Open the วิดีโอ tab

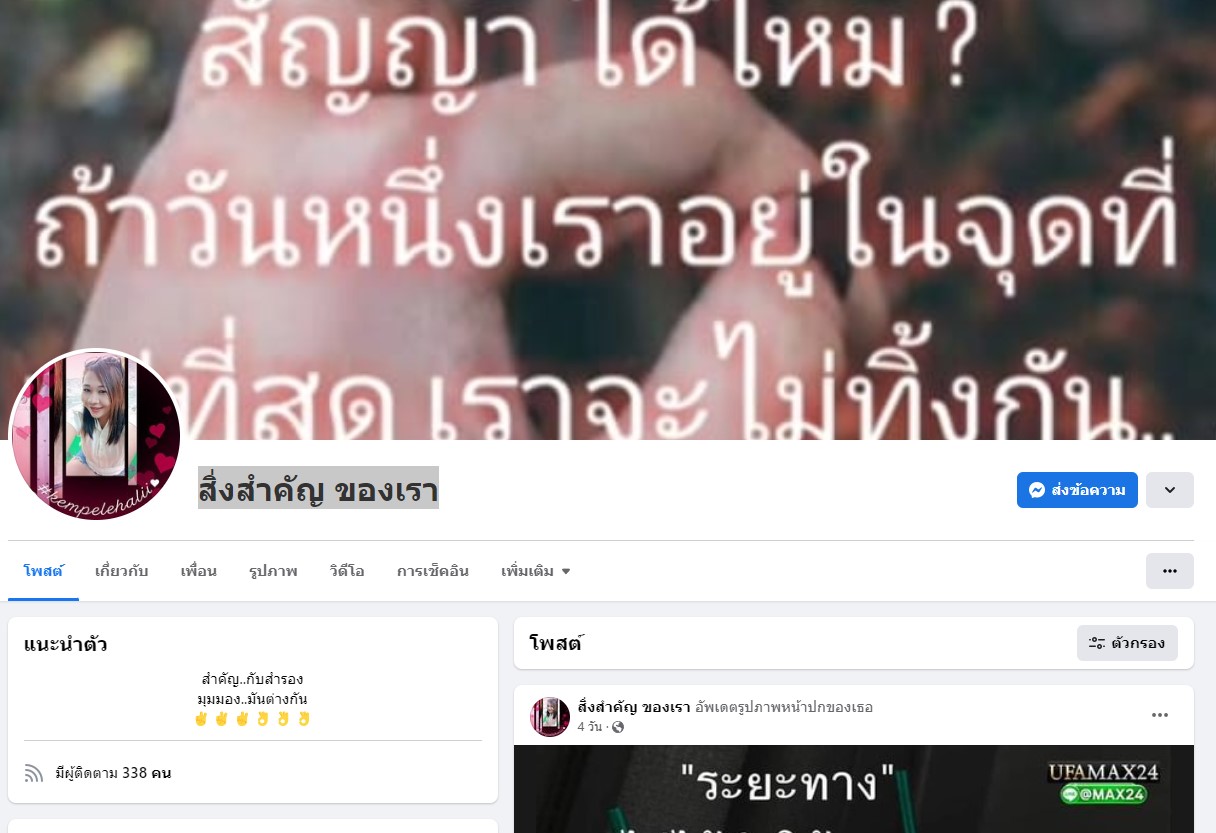click(347, 571)
